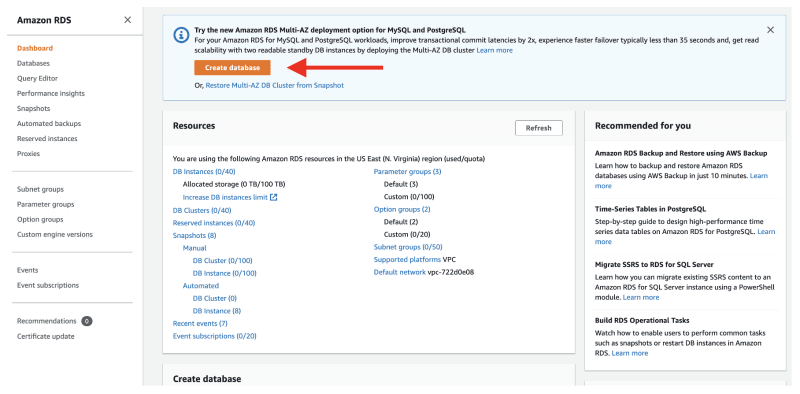Screen dimensions: 800x394
Task: Follow the Restore Multi-AZ DB Cluster from Snapshot link
Action: (x=274, y=86)
